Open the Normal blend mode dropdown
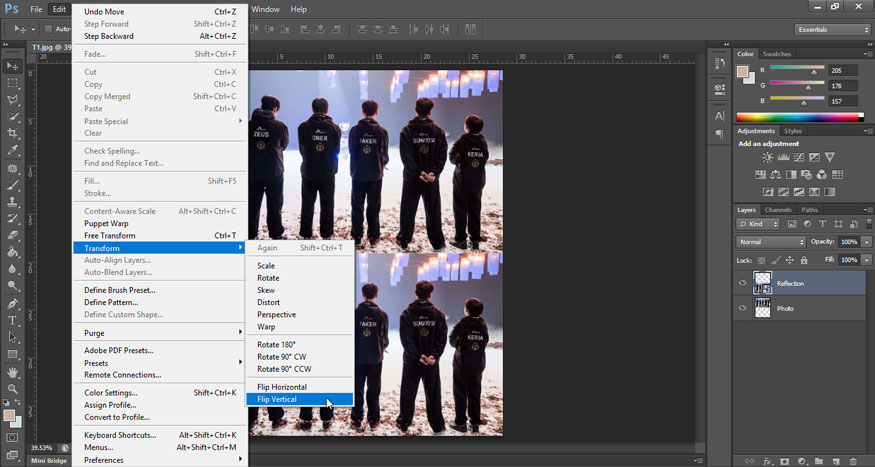This screenshot has height=467, width=875. click(771, 242)
